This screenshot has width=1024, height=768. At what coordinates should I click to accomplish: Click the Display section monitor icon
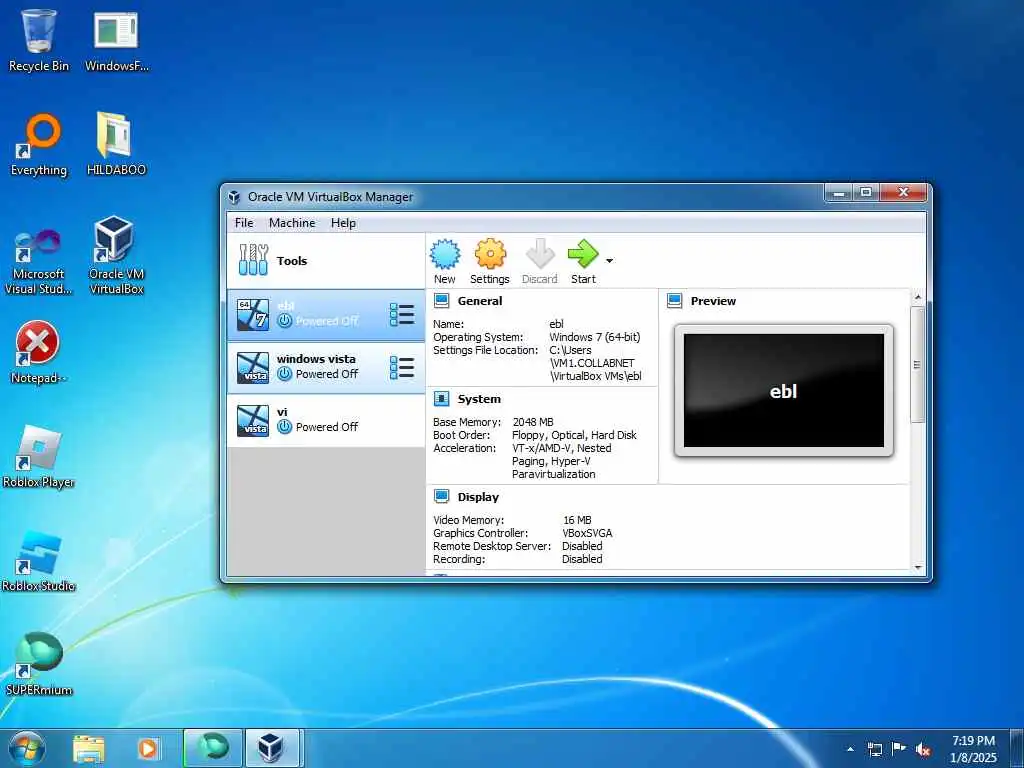pos(442,496)
